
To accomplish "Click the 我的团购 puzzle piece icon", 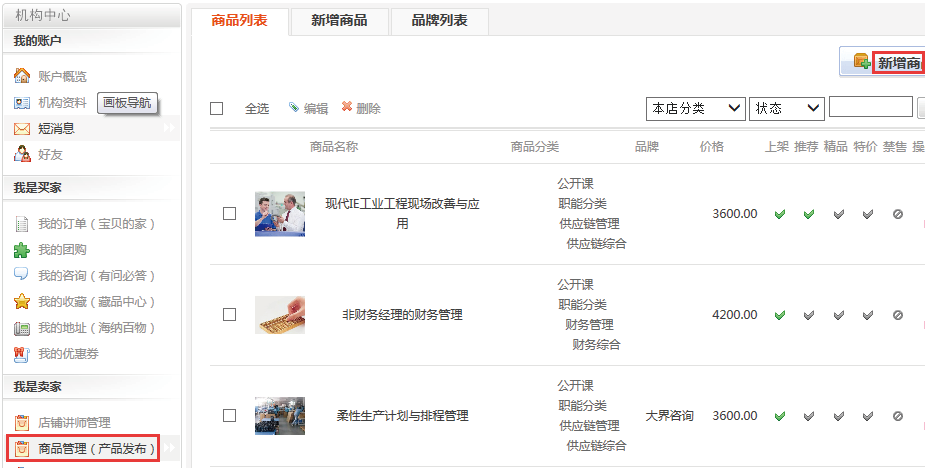I will [x=22, y=249].
